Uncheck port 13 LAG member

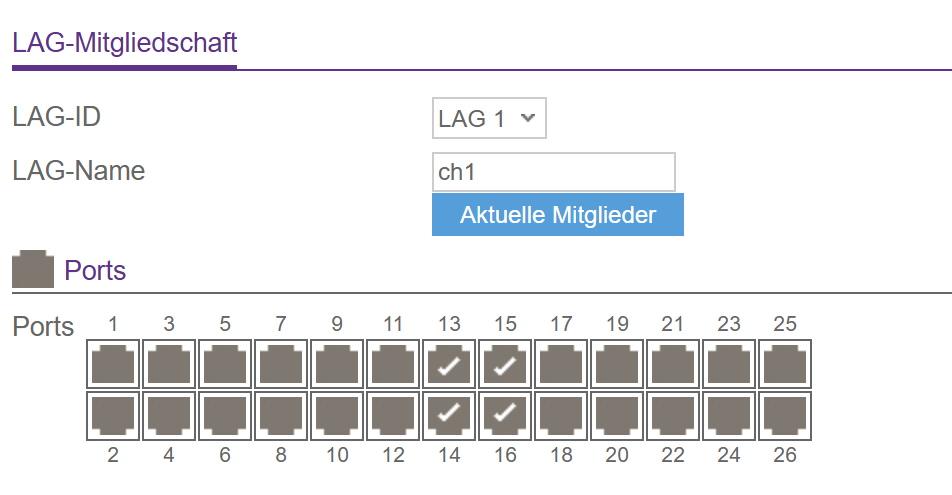[x=449, y=365]
